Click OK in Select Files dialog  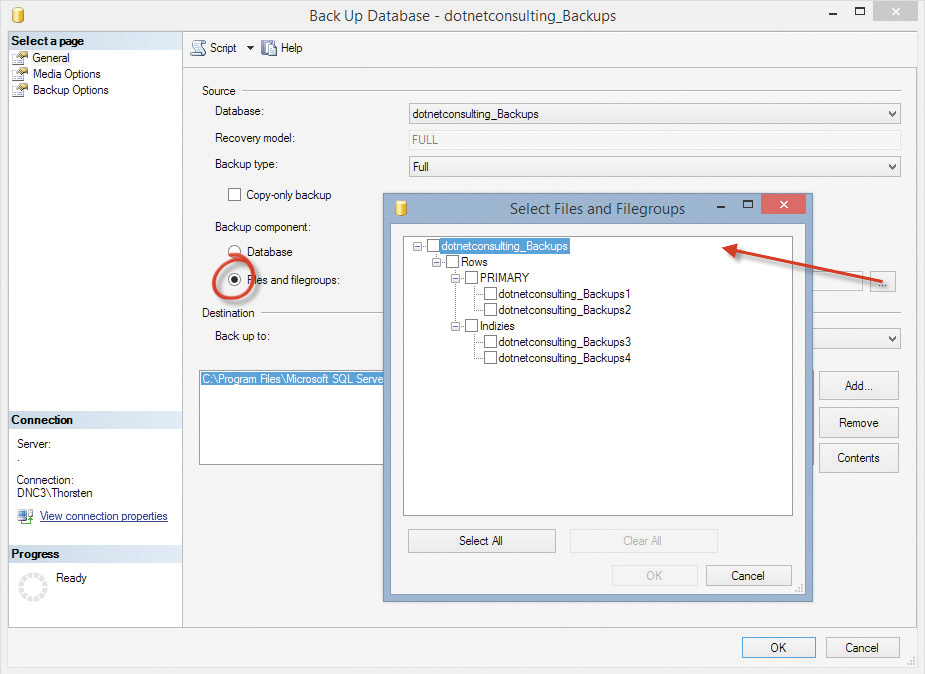(654, 576)
